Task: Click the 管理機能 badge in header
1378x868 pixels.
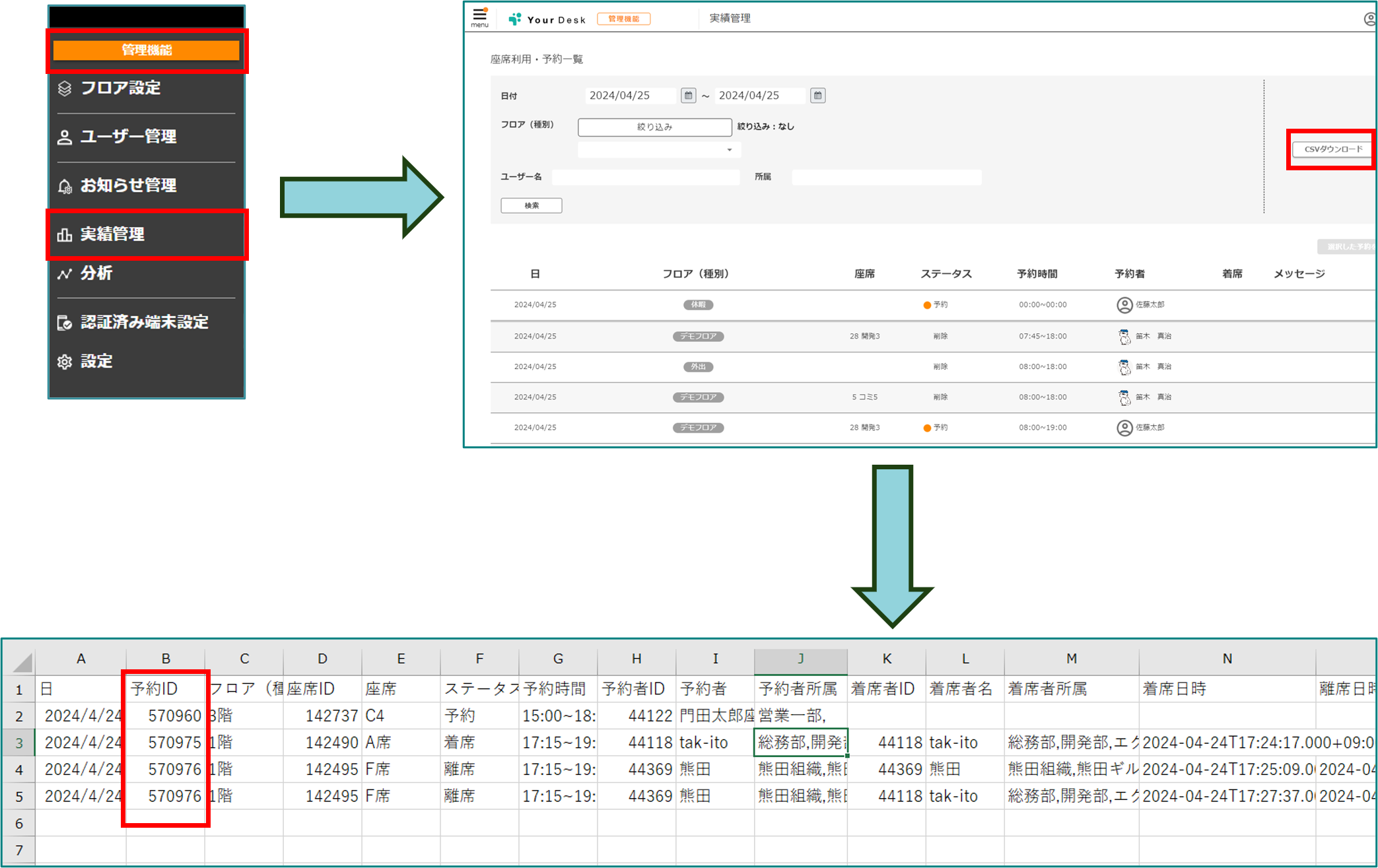Action: 624,18
